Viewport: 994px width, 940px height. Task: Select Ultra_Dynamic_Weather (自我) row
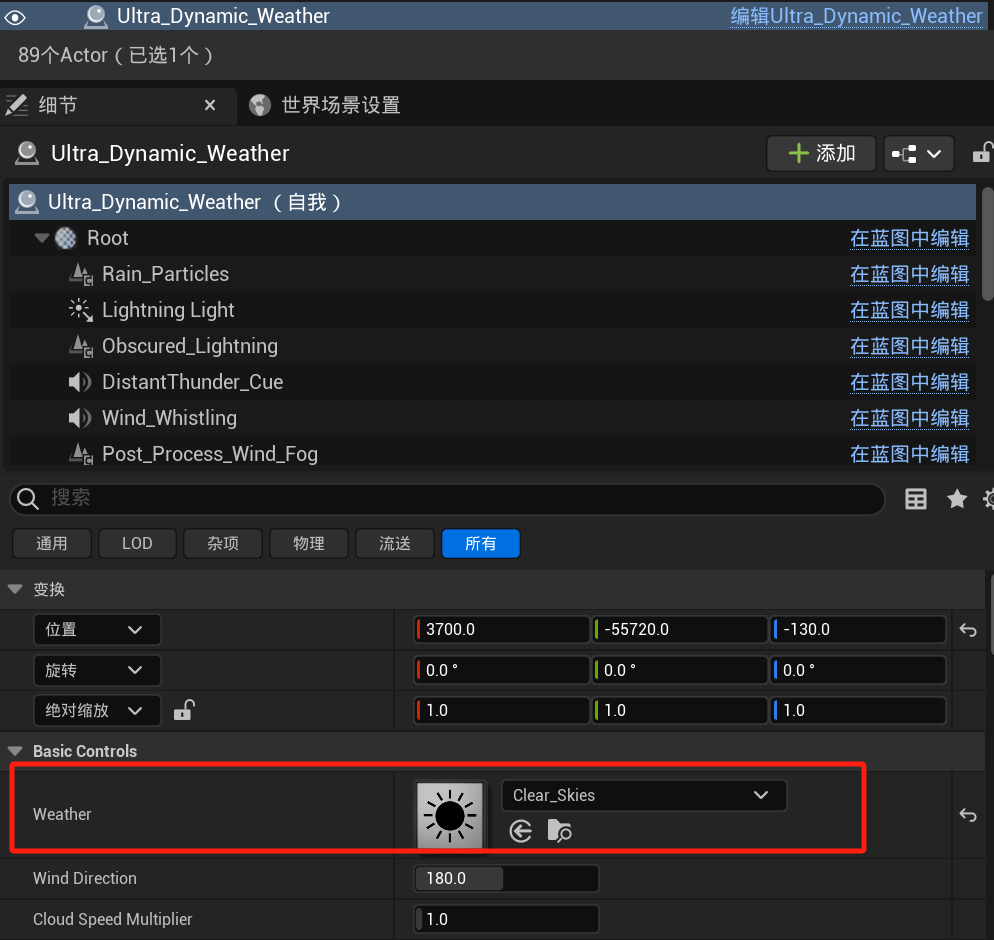click(492, 202)
